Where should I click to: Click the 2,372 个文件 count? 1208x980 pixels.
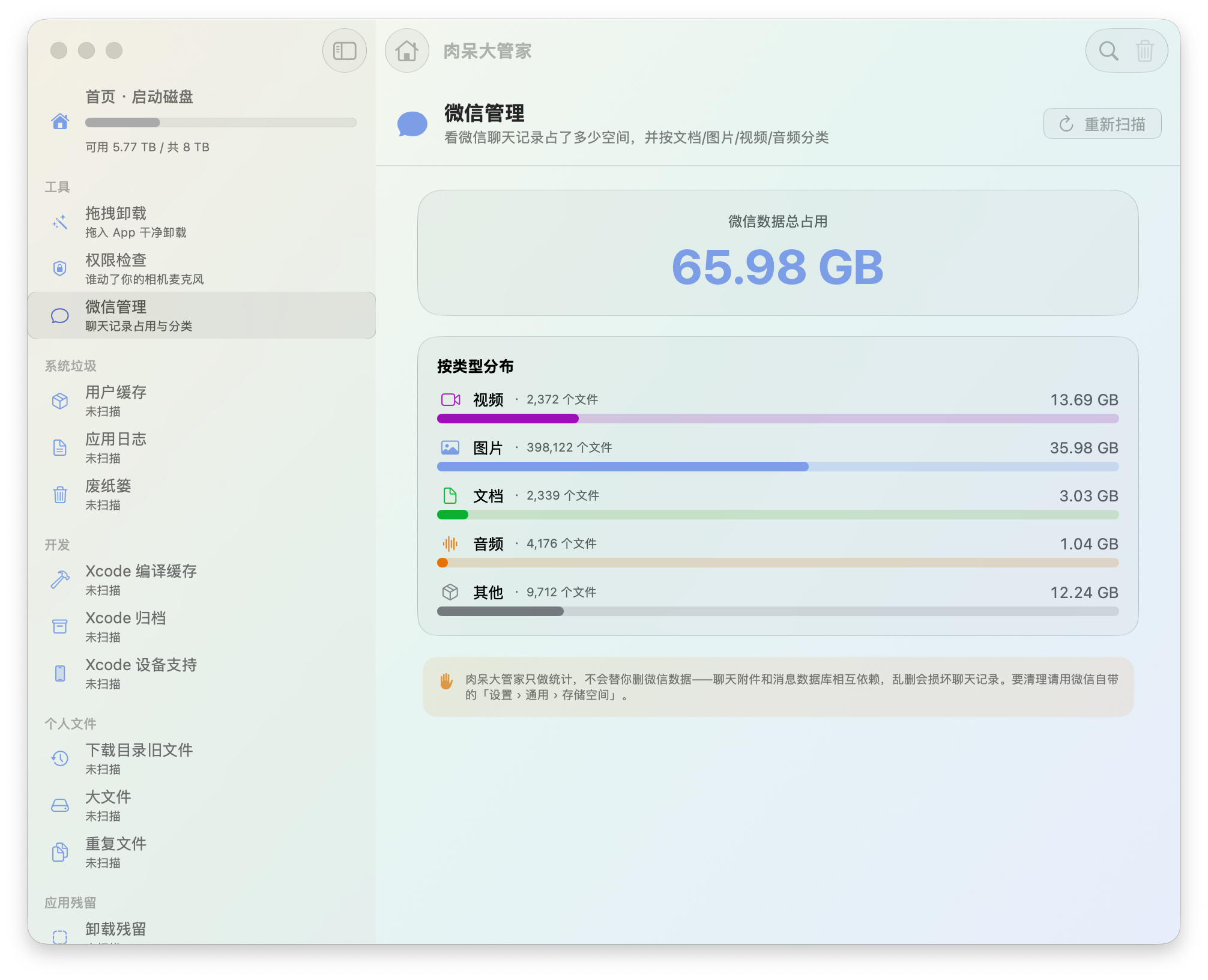[x=562, y=399]
